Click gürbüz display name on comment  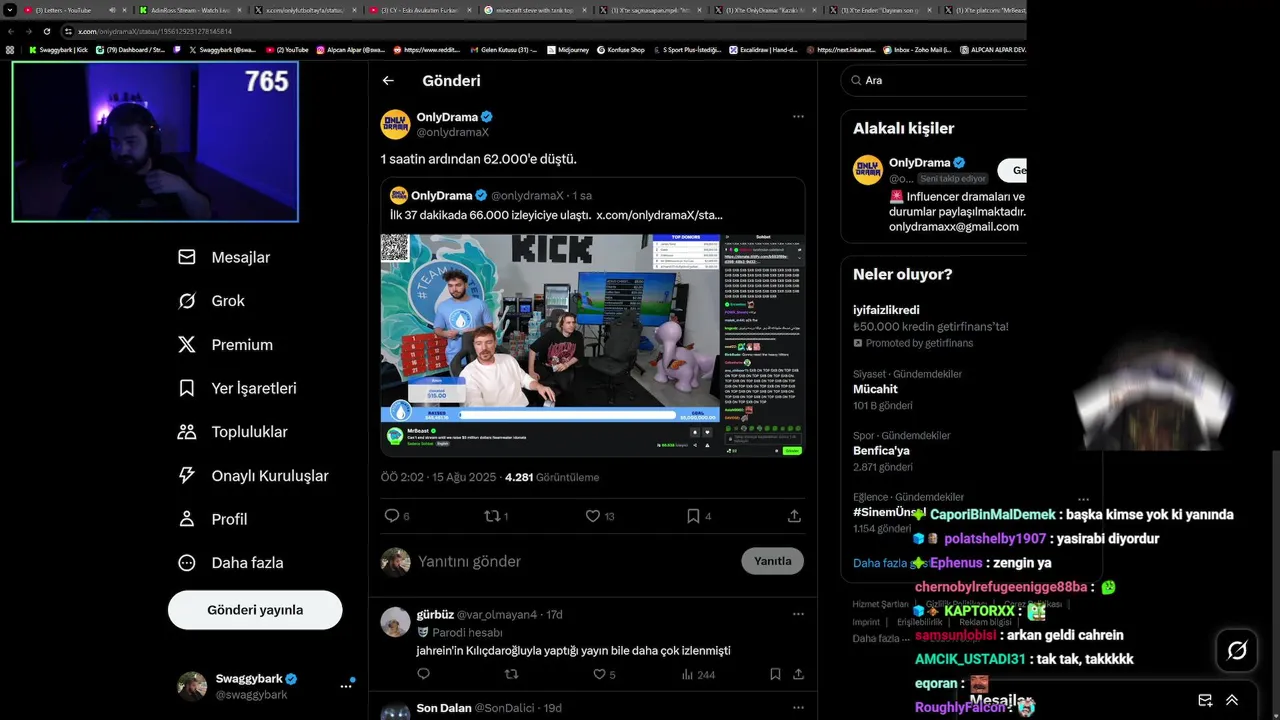435,614
